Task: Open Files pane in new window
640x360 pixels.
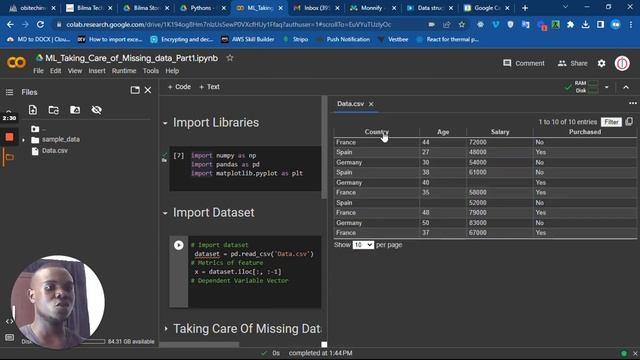Action: pyautogui.click(x=135, y=90)
